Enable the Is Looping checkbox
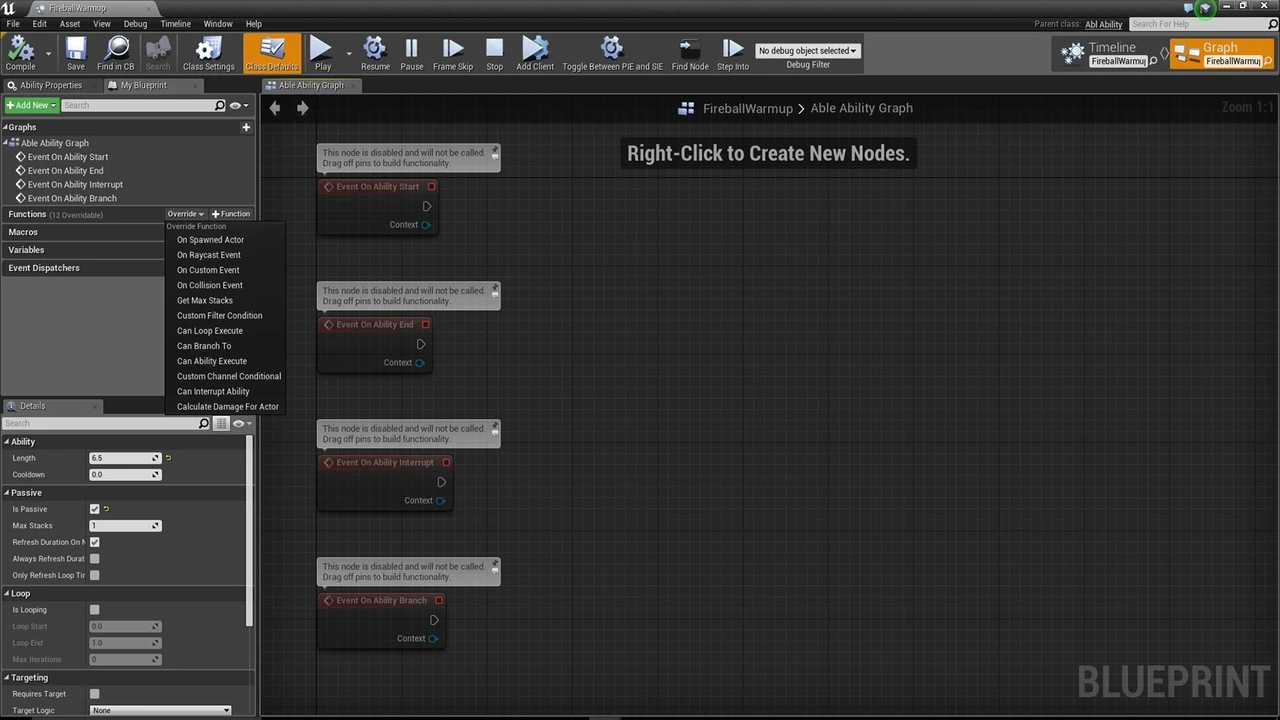 (95, 610)
